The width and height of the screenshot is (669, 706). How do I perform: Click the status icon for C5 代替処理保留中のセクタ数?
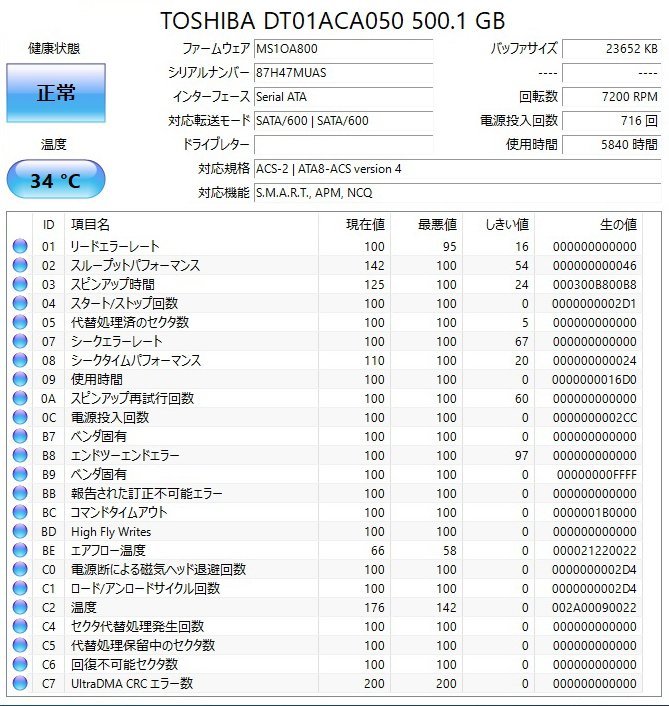(x=20, y=645)
